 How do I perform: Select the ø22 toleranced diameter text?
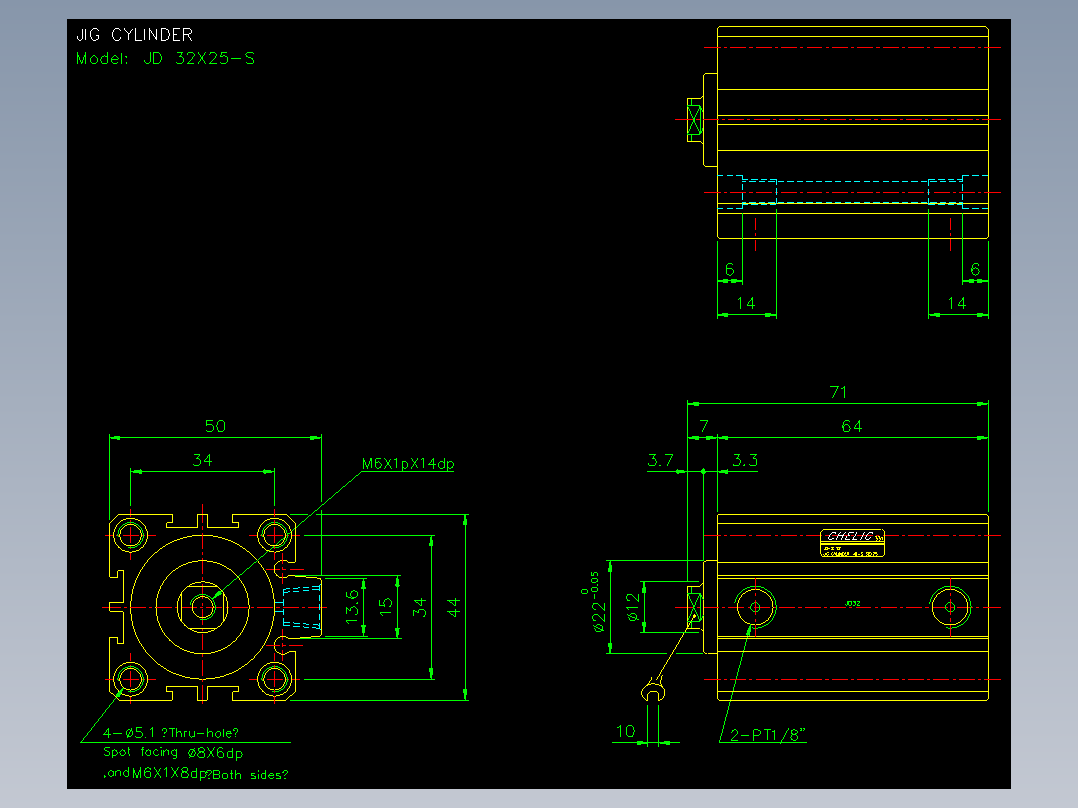click(x=595, y=602)
